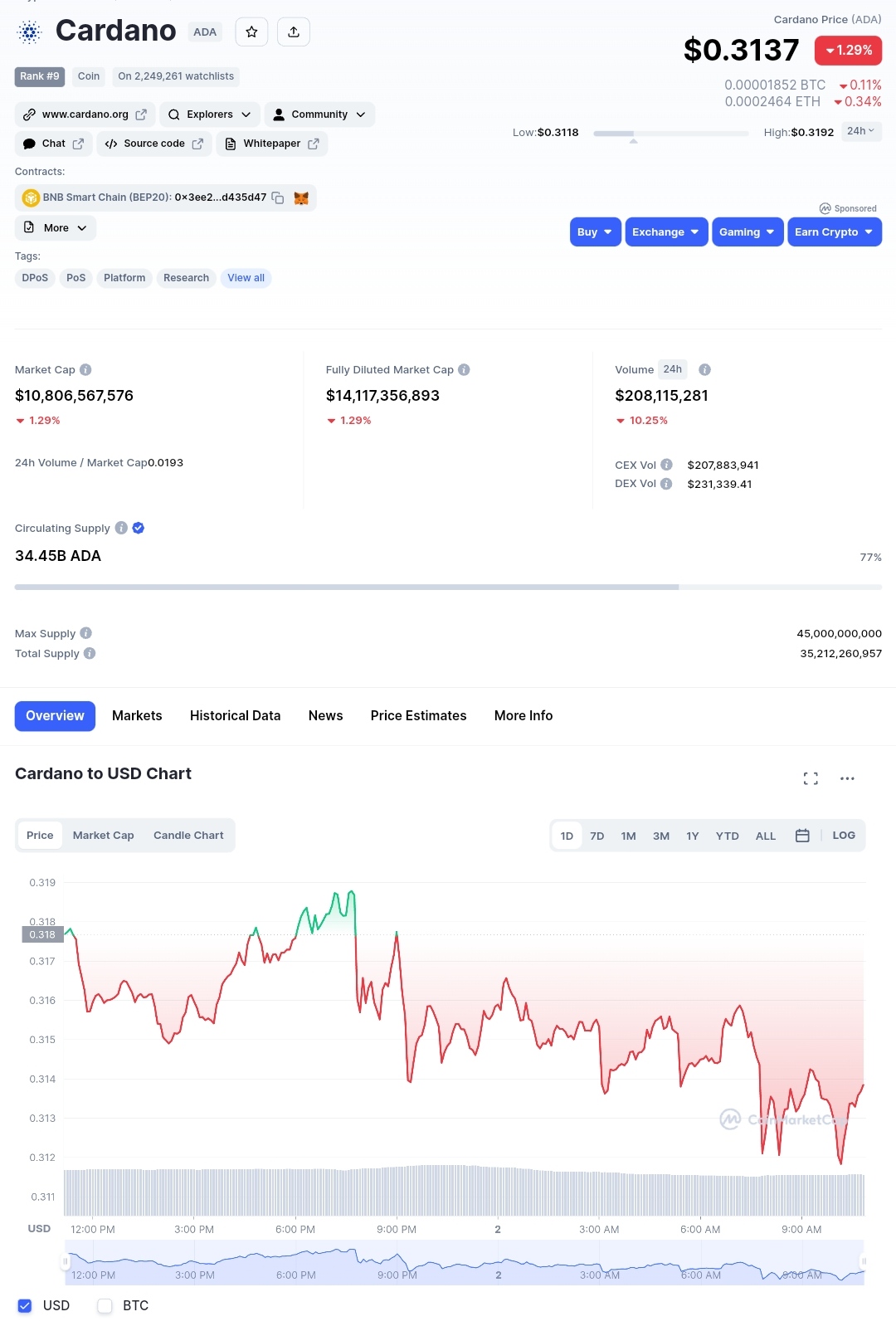This screenshot has height=1331, width=896.
Task: Copy the BEP20 contract address
Action: coord(278,198)
